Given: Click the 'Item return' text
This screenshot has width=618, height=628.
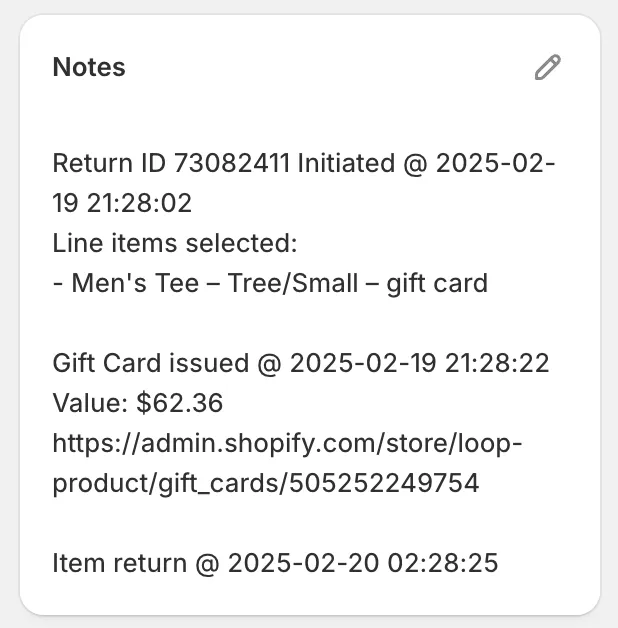Looking at the screenshot, I should click(x=120, y=563).
